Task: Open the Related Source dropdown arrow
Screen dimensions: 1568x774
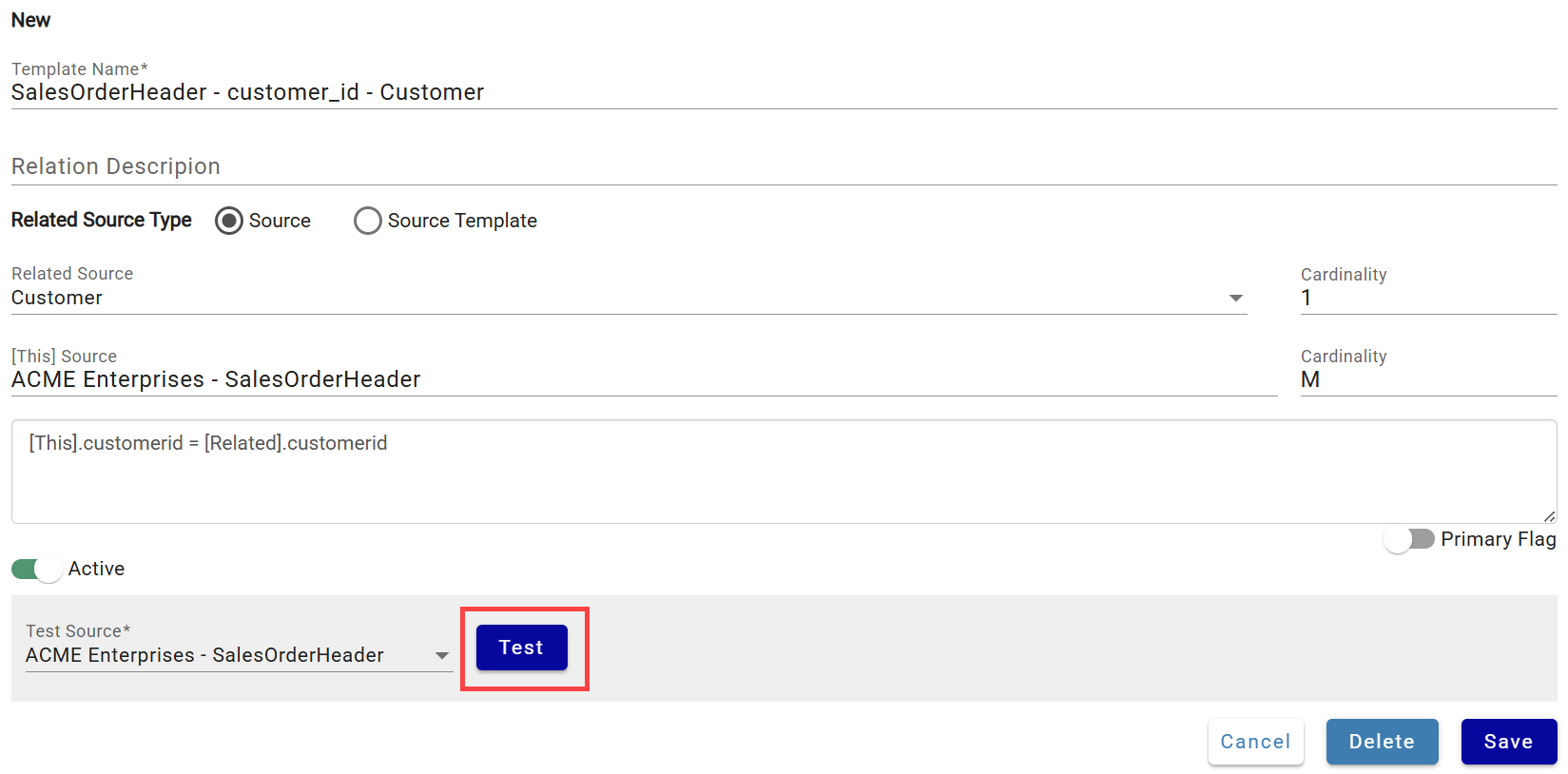Action: (1236, 299)
